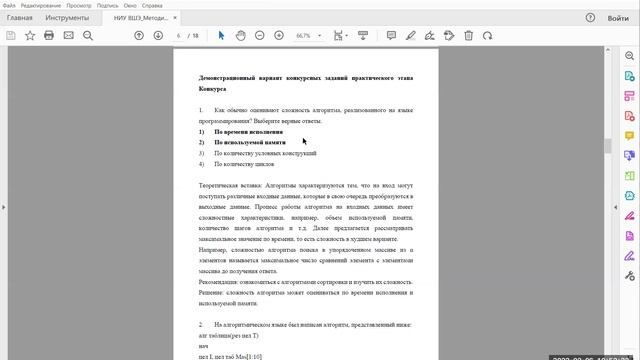Zoom out with minus icon
This screenshot has height=360, width=640.
point(260,36)
